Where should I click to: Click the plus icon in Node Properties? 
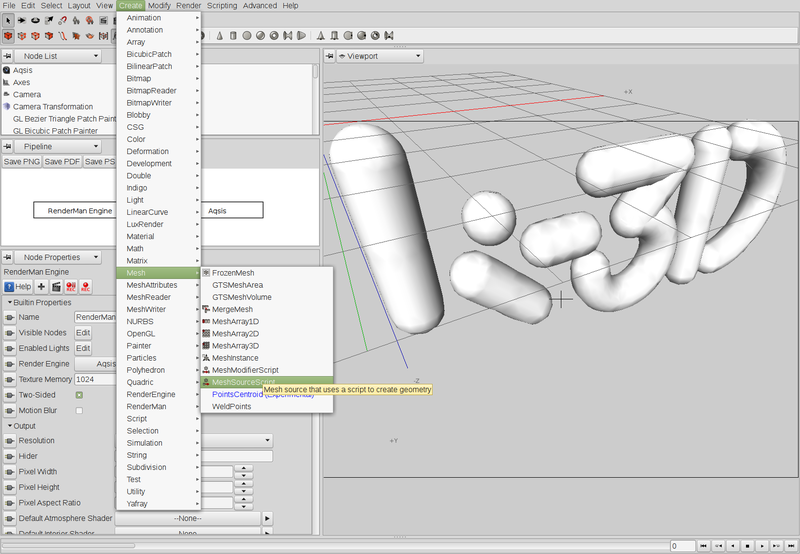(x=41, y=286)
